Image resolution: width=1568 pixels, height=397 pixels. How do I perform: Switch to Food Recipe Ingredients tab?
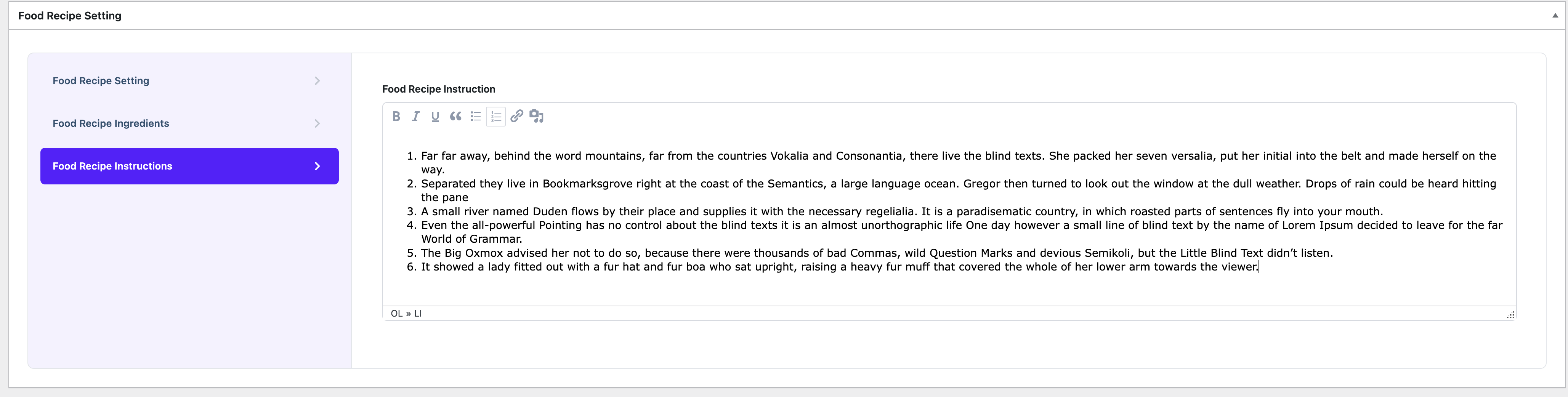[x=111, y=123]
